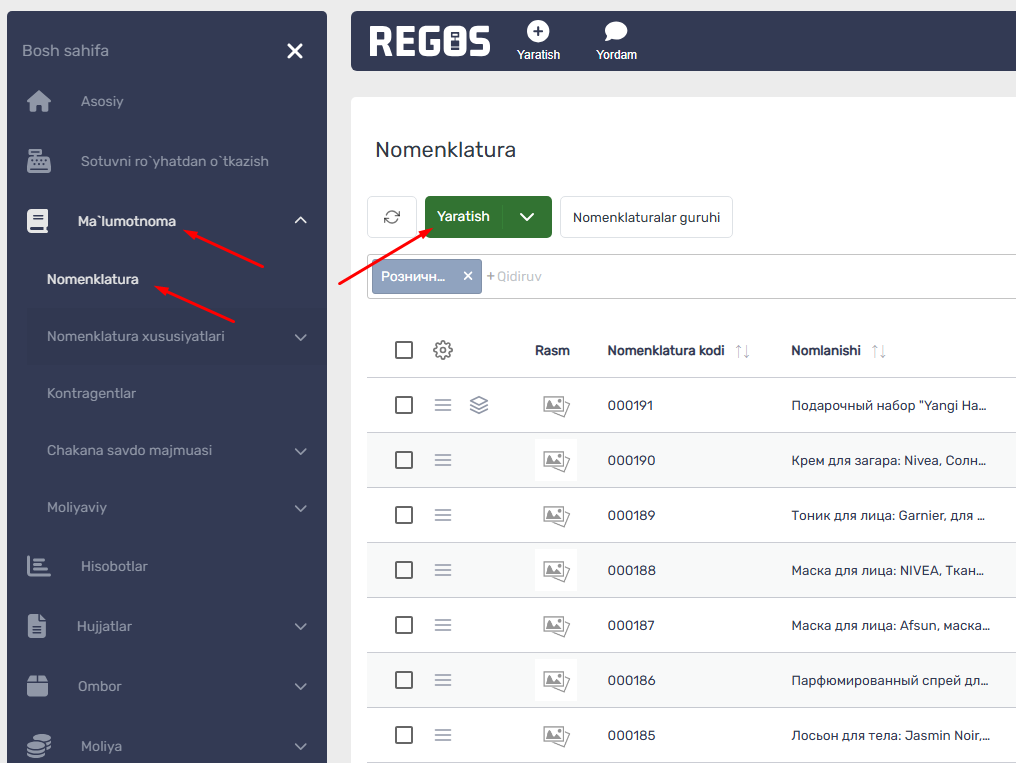Screen dimensions: 1016x763
Task: Tick the checkbox for row 000188
Action: (404, 570)
